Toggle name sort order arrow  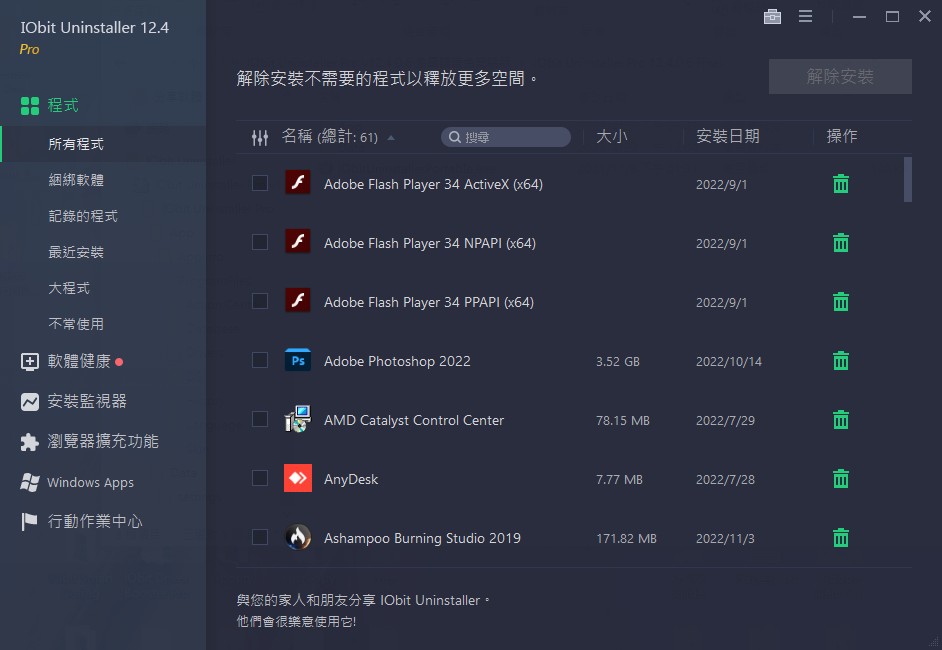click(x=391, y=138)
